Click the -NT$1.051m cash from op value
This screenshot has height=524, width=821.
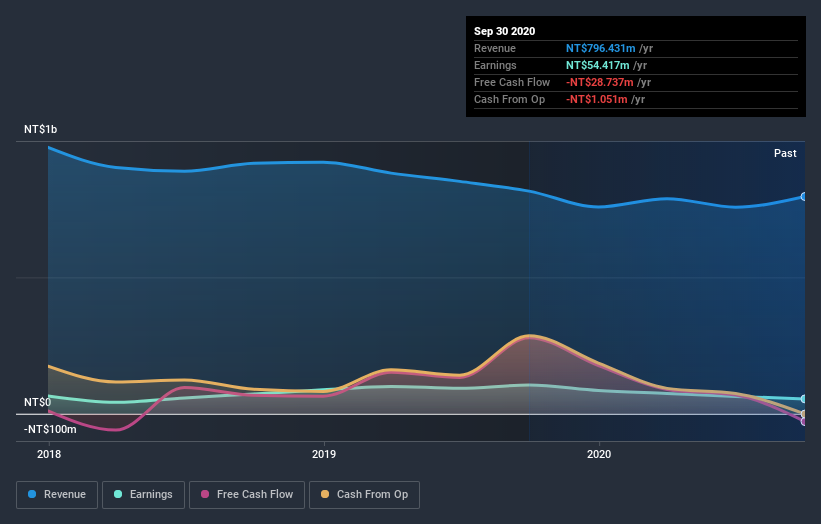[596, 99]
